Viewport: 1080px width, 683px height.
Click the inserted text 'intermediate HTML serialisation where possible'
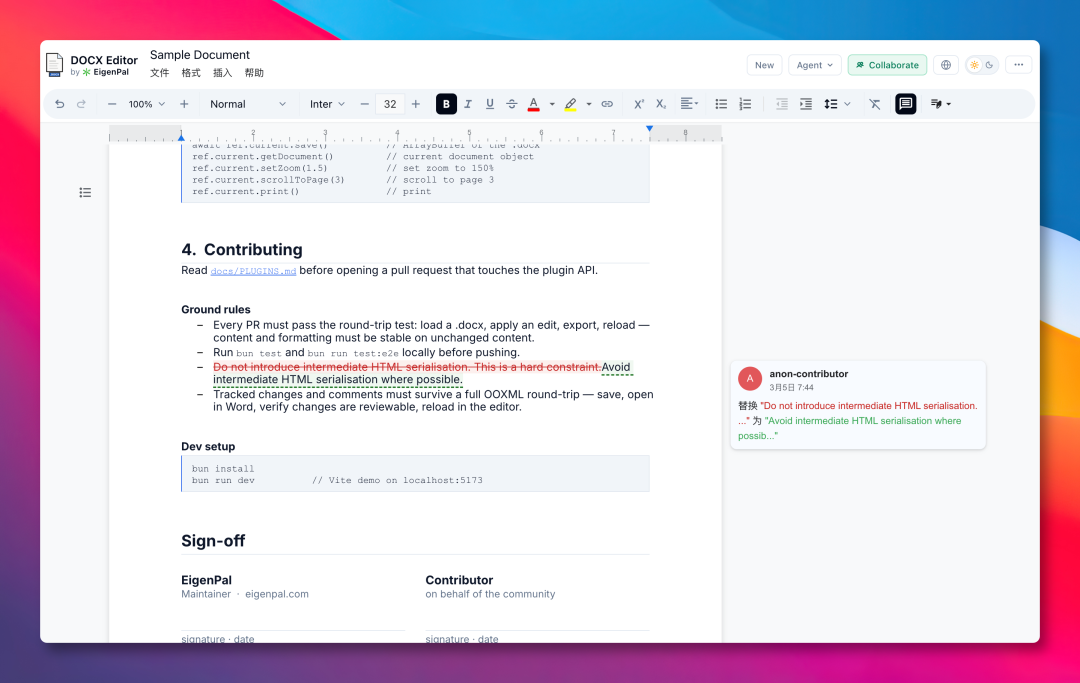click(x=337, y=379)
